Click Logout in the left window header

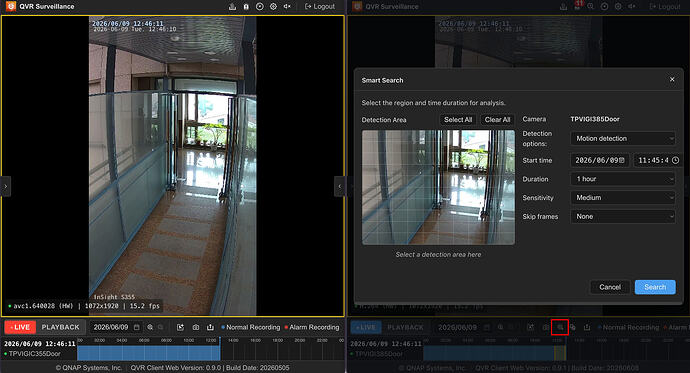point(320,7)
